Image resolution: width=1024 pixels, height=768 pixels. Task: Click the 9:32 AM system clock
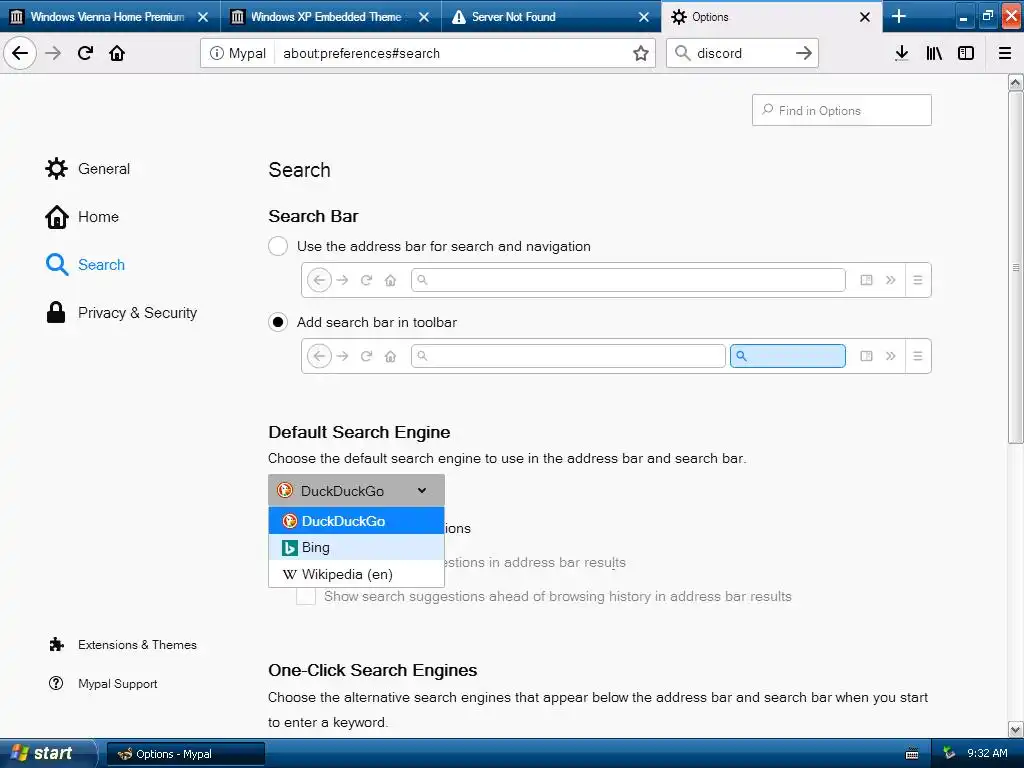(x=987, y=754)
